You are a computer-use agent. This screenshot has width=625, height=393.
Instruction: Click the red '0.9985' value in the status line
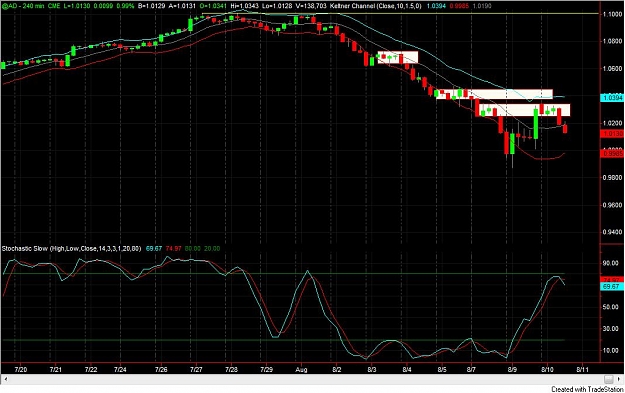coord(459,6)
